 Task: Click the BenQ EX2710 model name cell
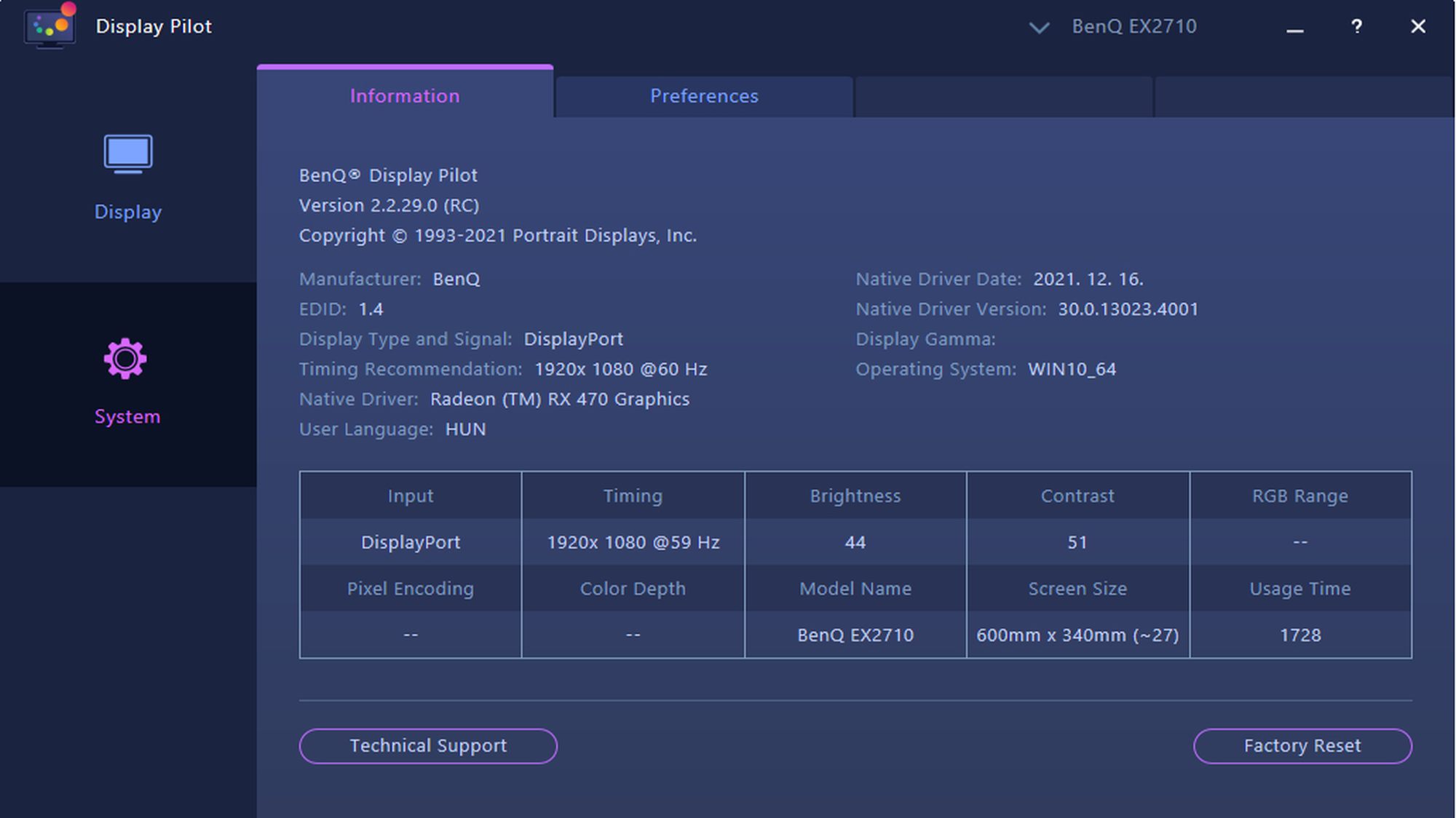[x=855, y=635]
